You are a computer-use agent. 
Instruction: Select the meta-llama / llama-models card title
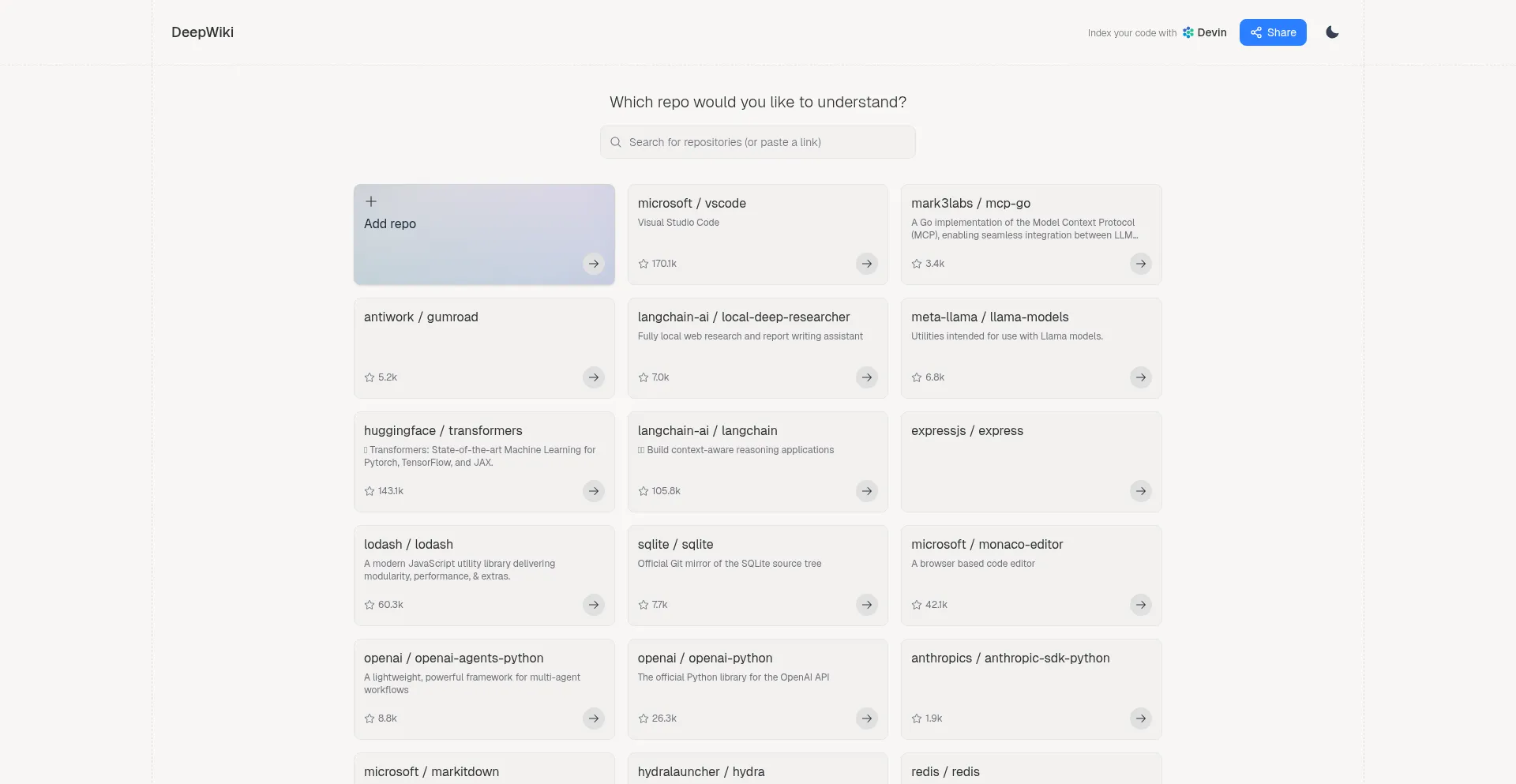click(x=989, y=317)
